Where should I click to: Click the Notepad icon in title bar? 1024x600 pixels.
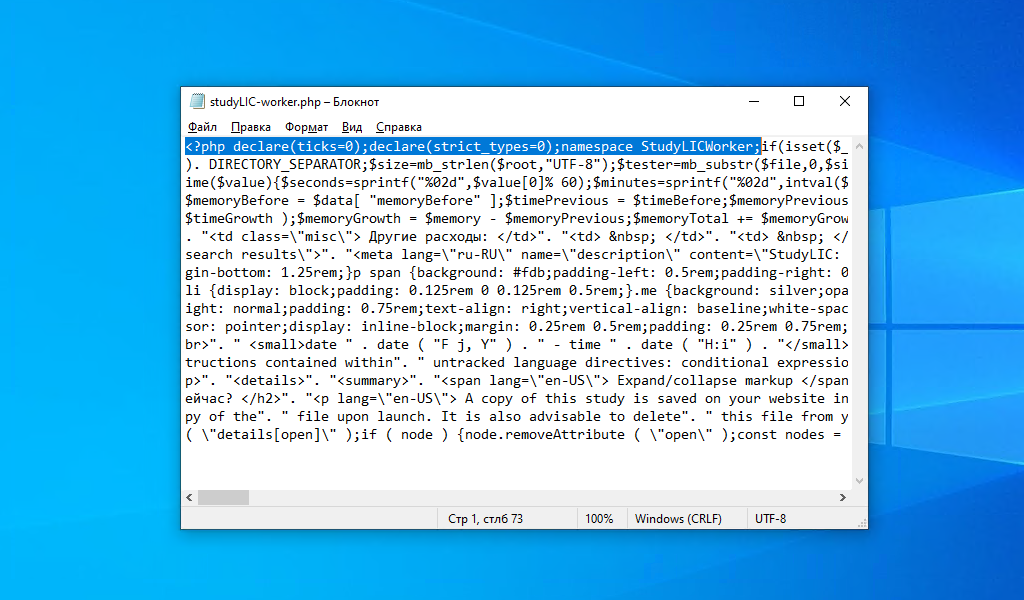(197, 101)
